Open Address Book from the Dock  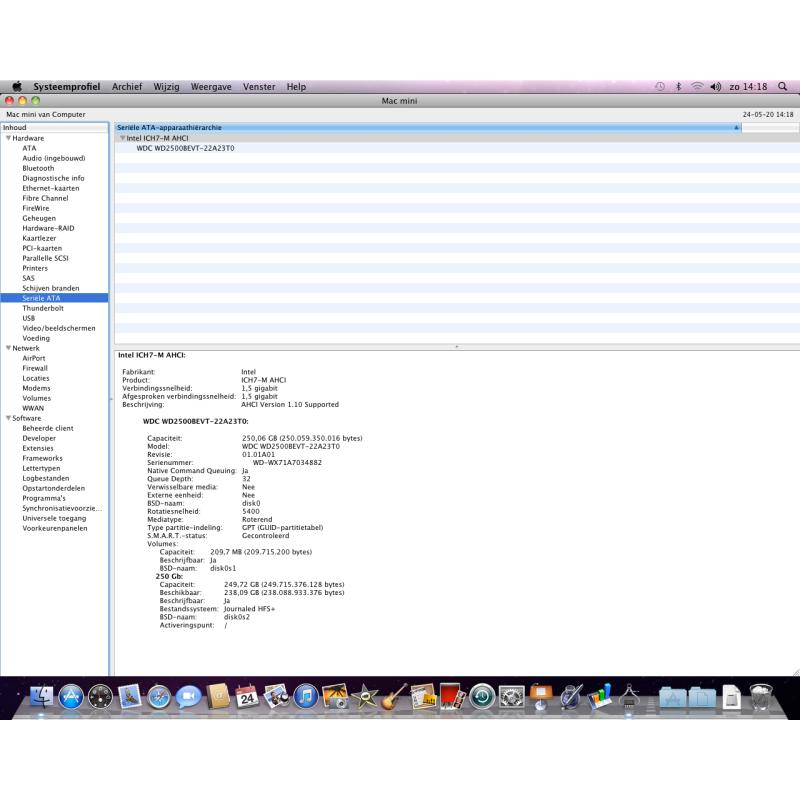pyautogui.click(x=218, y=696)
